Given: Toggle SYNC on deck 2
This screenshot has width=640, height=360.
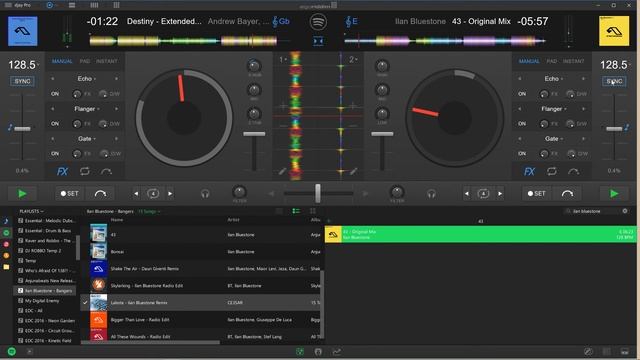Looking at the screenshot, I should 614,81.
